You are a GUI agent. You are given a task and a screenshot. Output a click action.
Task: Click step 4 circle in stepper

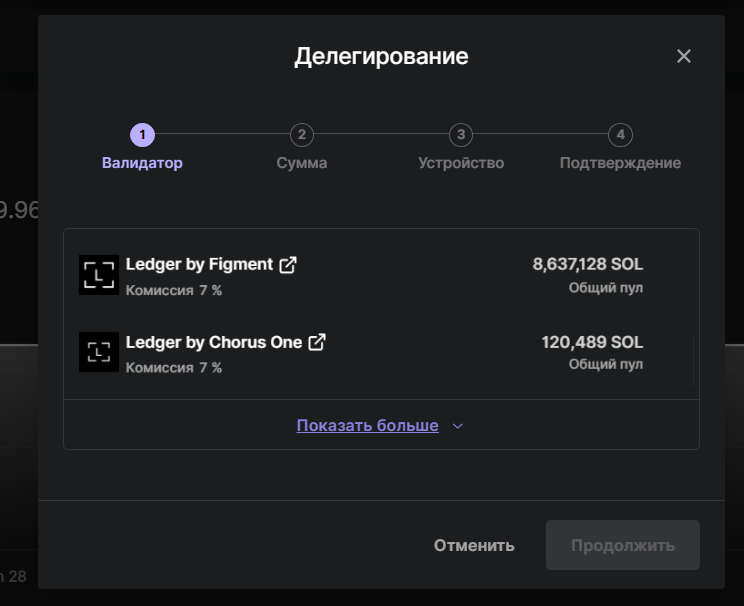620,134
